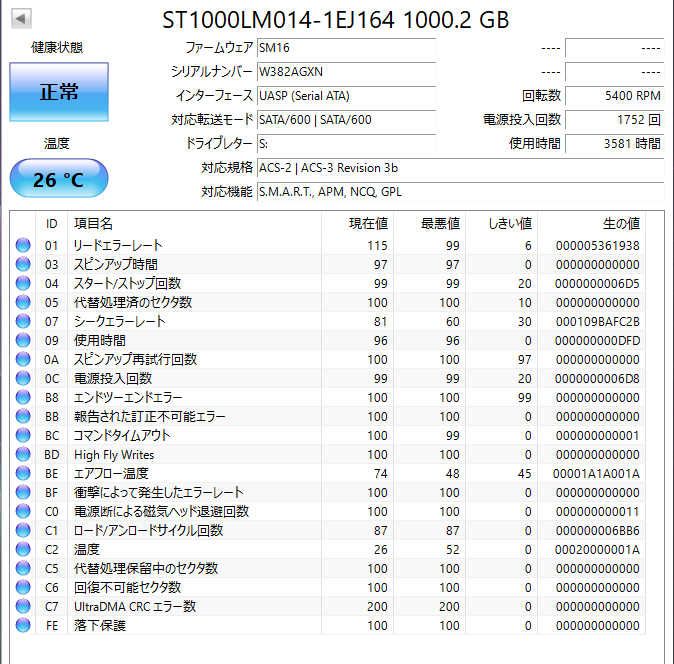The image size is (674, 664).
Task: Click raw value 000000006BB6
Action: pyautogui.click(x=597, y=531)
